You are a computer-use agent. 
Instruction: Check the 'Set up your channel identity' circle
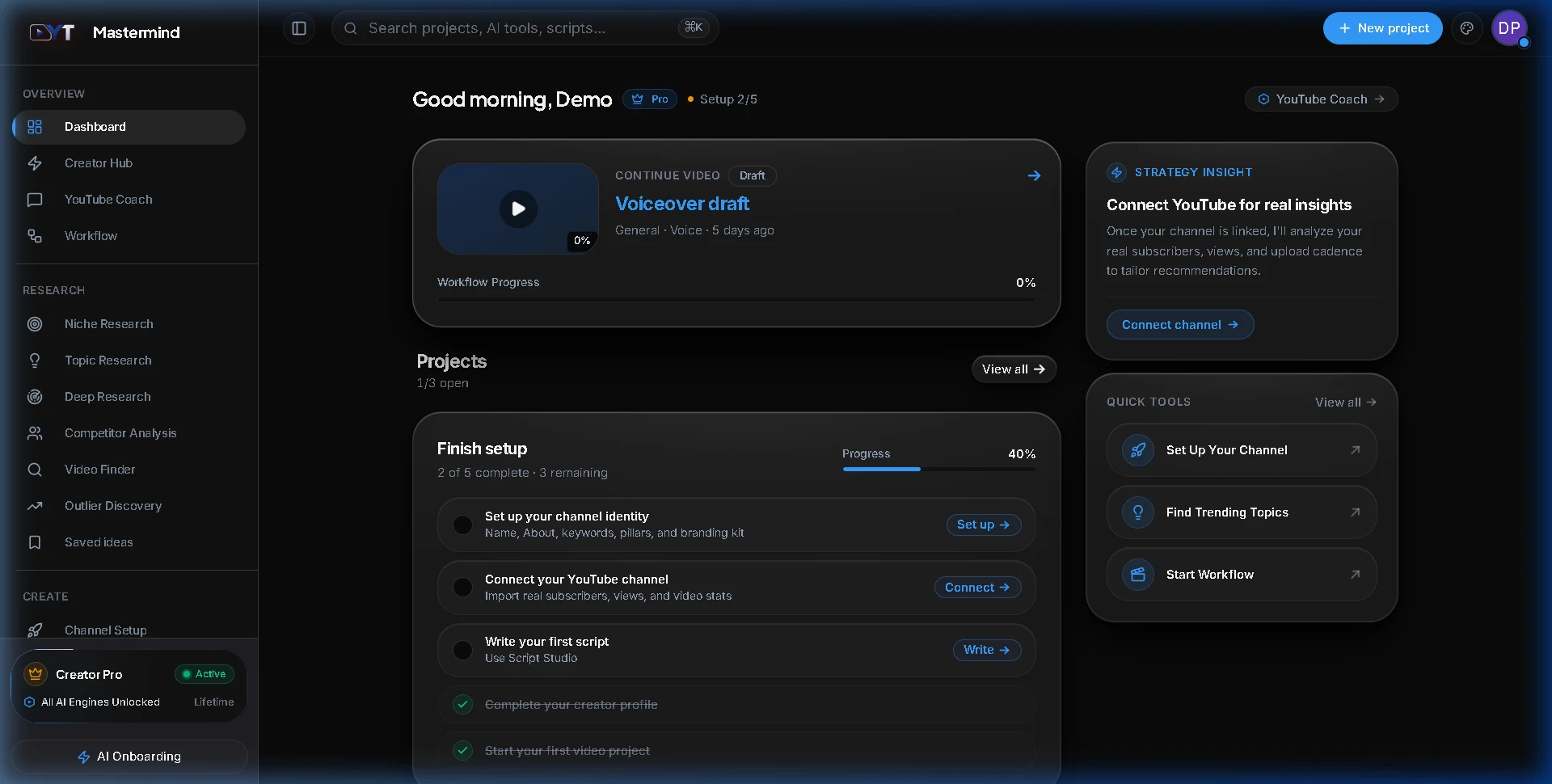pyautogui.click(x=463, y=525)
